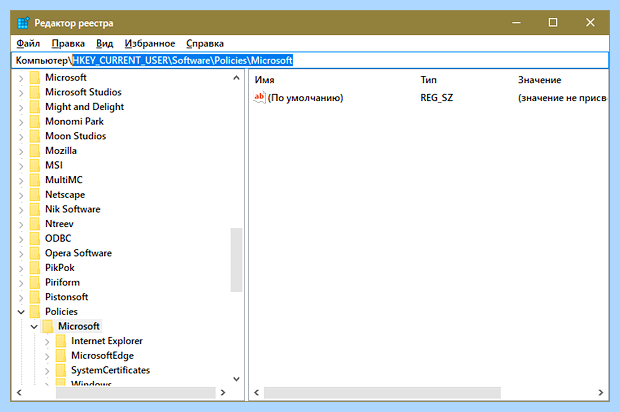Open the Вид menu
620x412 pixels.
point(104,43)
